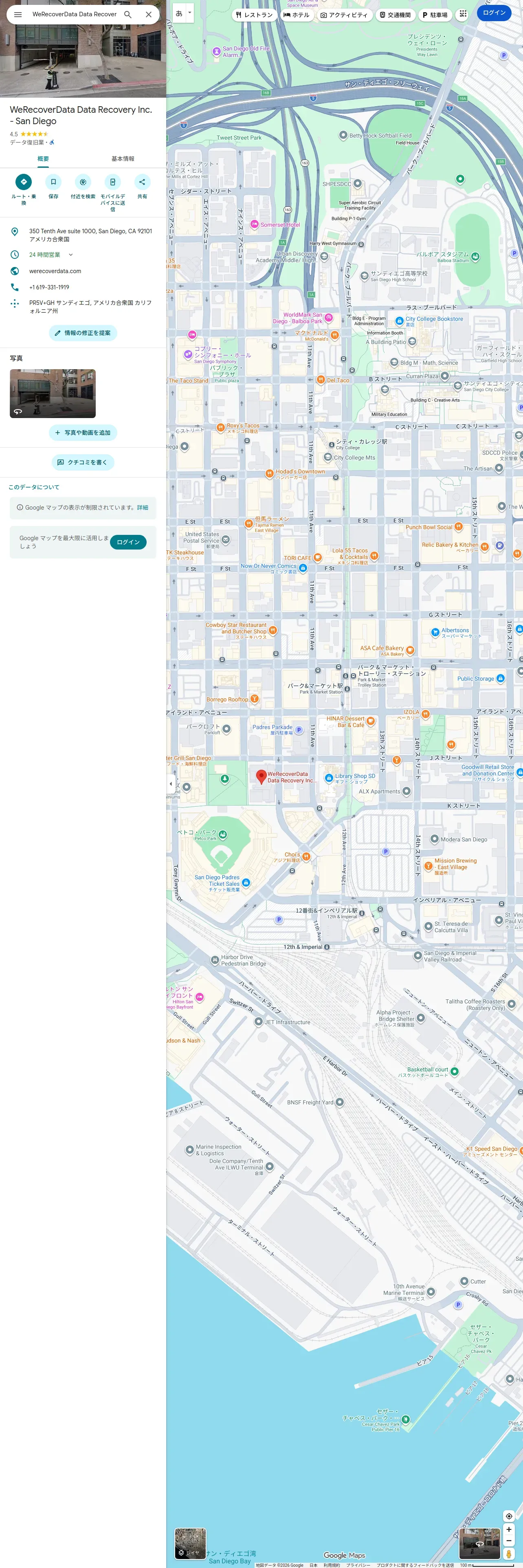This screenshot has width=523, height=1568.
Task: Switch to the 基本情報 tab
Action: [122, 159]
